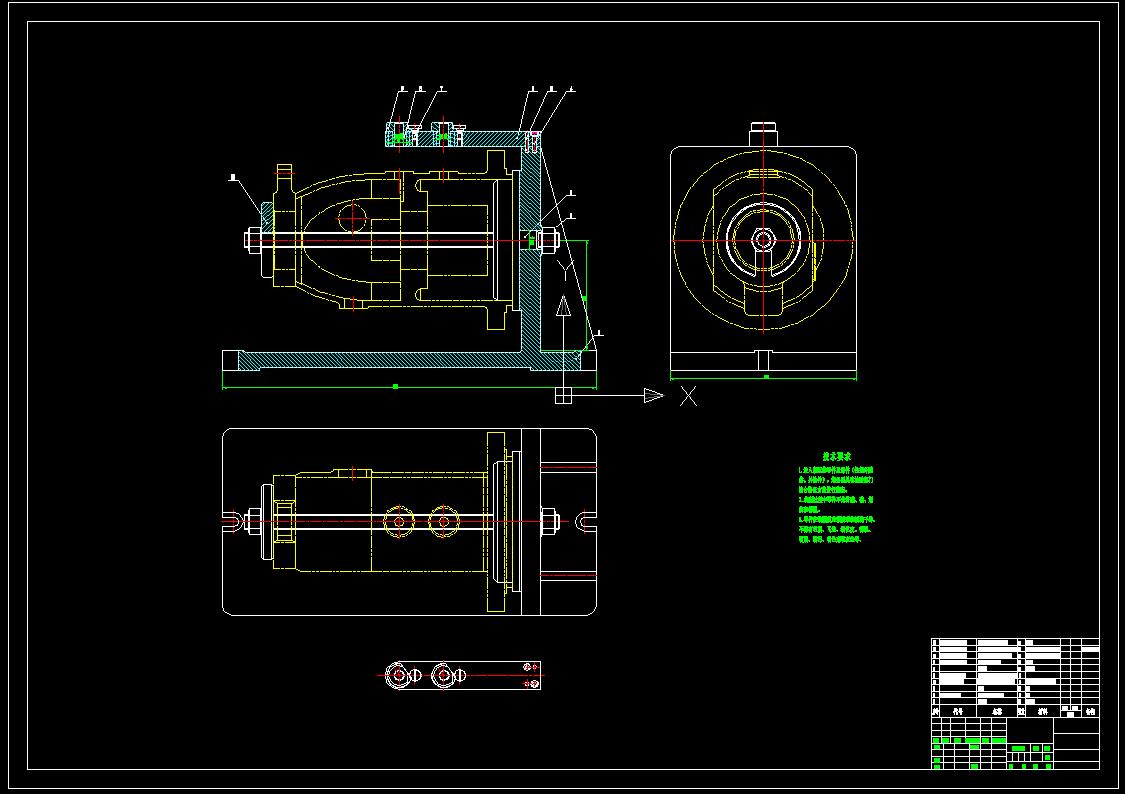
Task: Select the hatched base plate in the front view
Action: pos(409,360)
